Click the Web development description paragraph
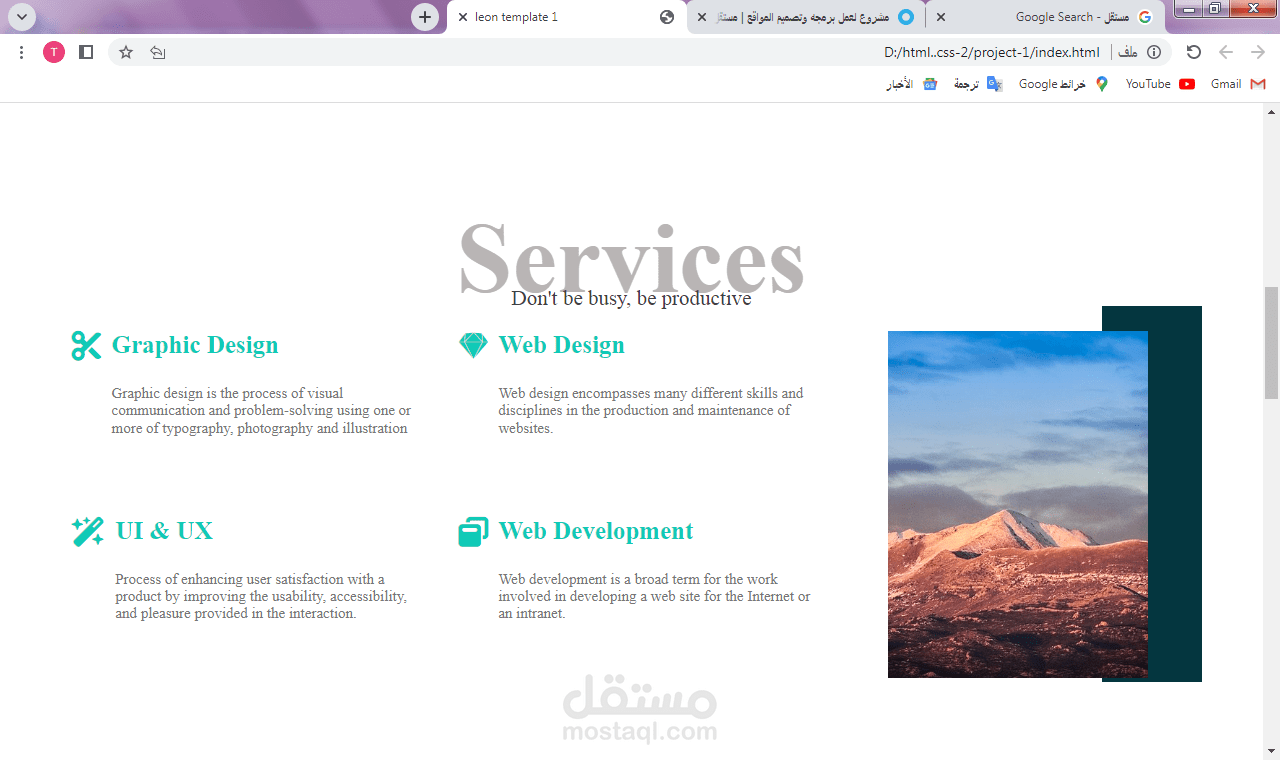Image resolution: width=1280 pixels, height=760 pixels. (655, 596)
